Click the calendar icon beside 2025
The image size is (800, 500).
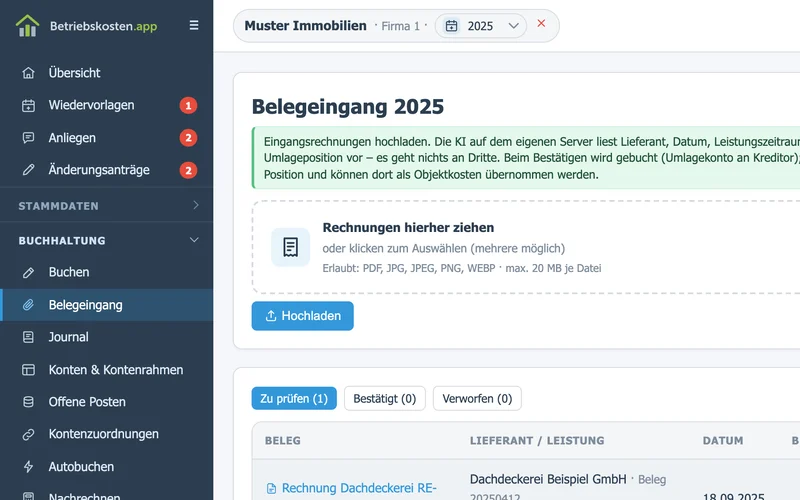click(x=452, y=26)
